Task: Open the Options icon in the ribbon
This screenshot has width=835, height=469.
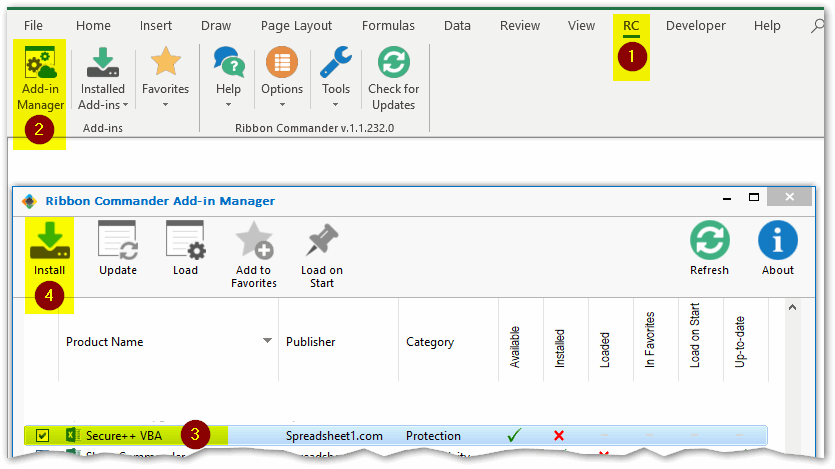Action: [x=282, y=62]
